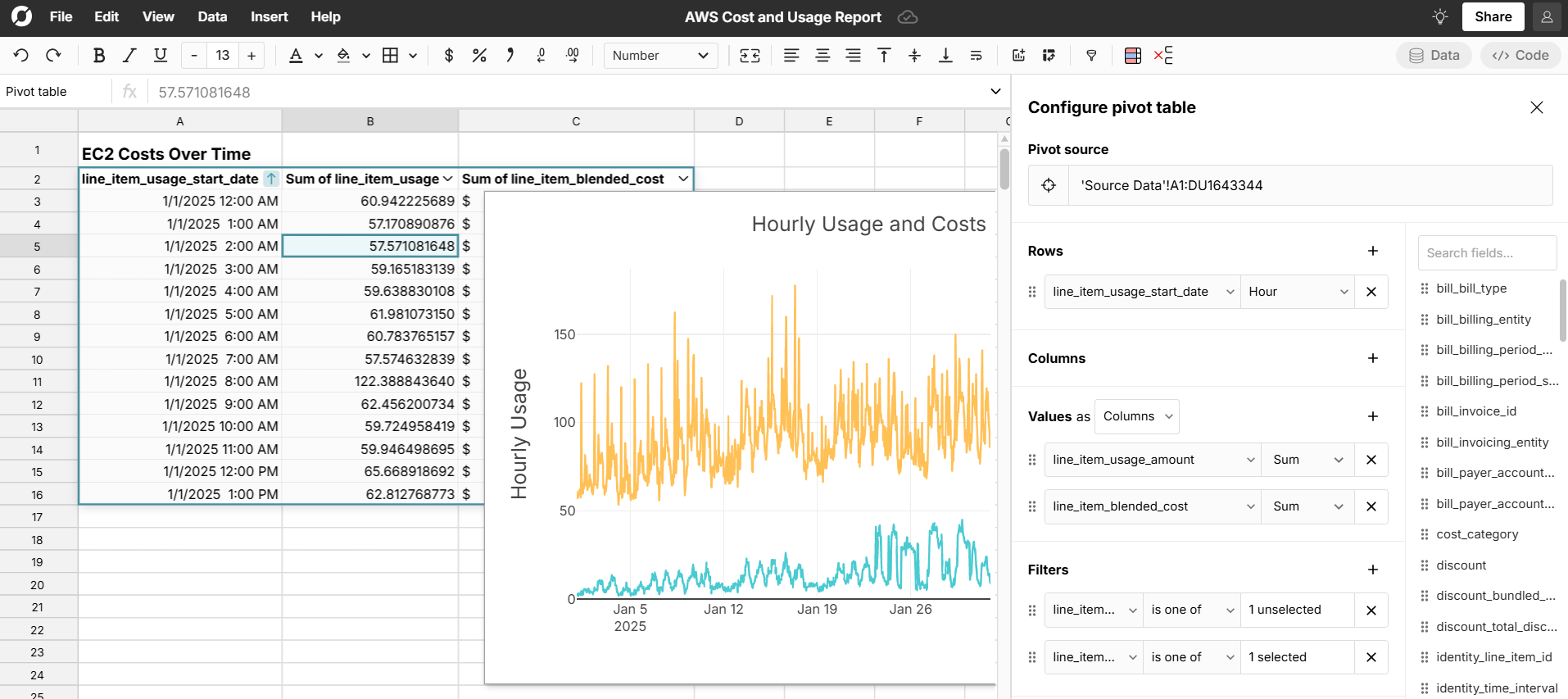Image resolution: width=1568 pixels, height=699 pixels.
Task: Toggle the Code panel button
Action: click(1520, 56)
